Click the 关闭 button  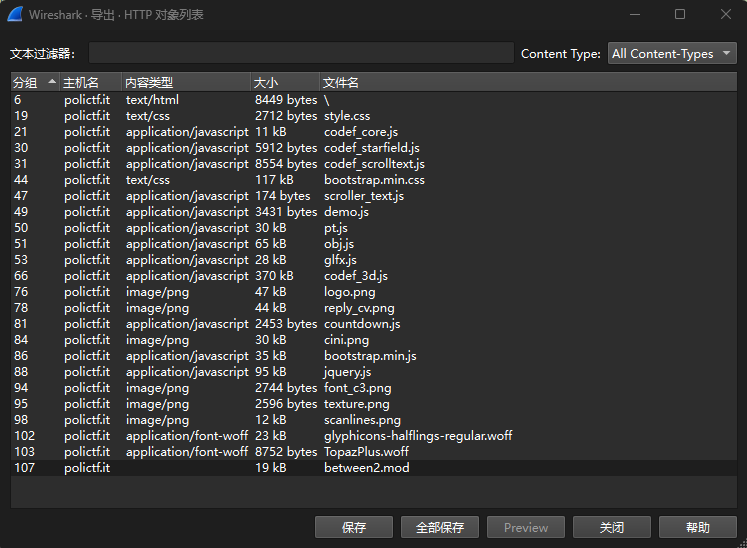(x=612, y=527)
